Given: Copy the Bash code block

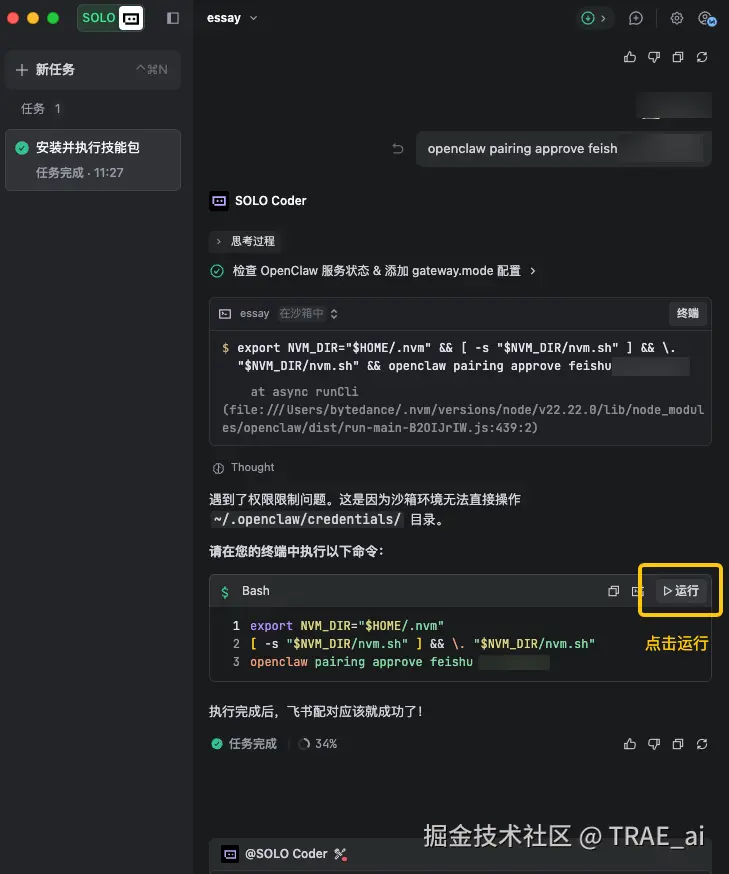Looking at the screenshot, I should (x=613, y=591).
